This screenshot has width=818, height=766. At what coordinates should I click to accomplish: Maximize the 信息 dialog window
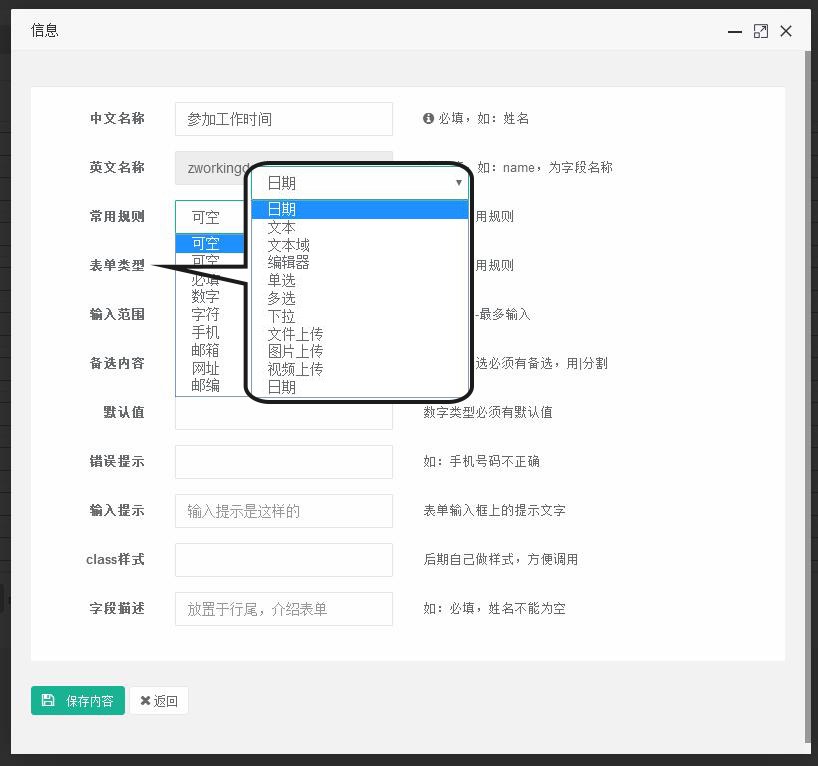(761, 31)
